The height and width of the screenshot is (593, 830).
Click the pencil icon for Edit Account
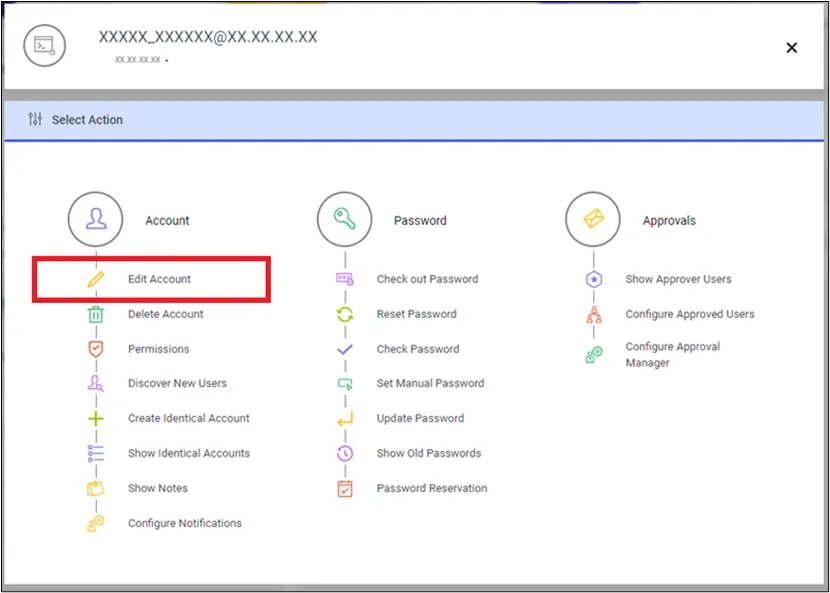pyautogui.click(x=96, y=279)
